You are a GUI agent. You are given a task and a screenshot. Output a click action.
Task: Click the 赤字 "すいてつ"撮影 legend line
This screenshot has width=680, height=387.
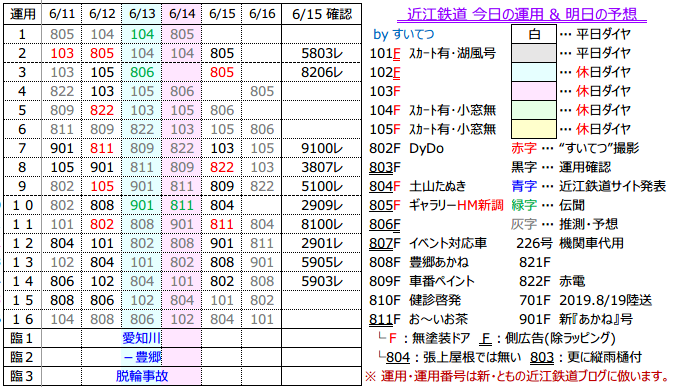tap(575, 148)
